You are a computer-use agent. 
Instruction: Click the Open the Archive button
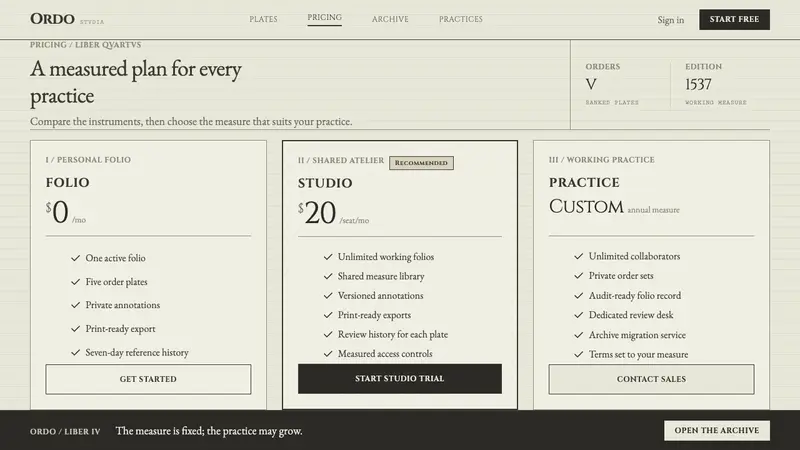(x=717, y=431)
